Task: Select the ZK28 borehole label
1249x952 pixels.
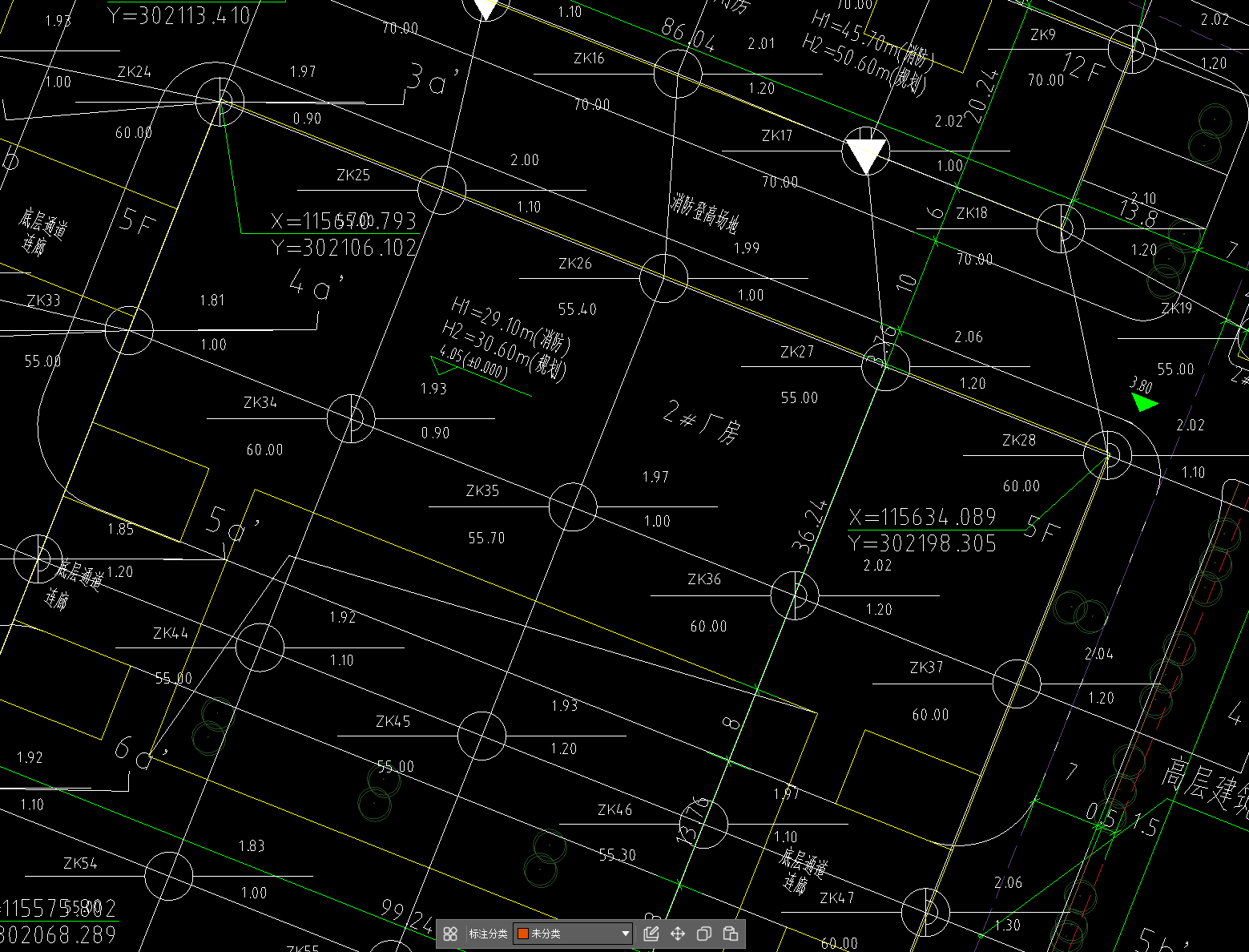Action: [1019, 440]
